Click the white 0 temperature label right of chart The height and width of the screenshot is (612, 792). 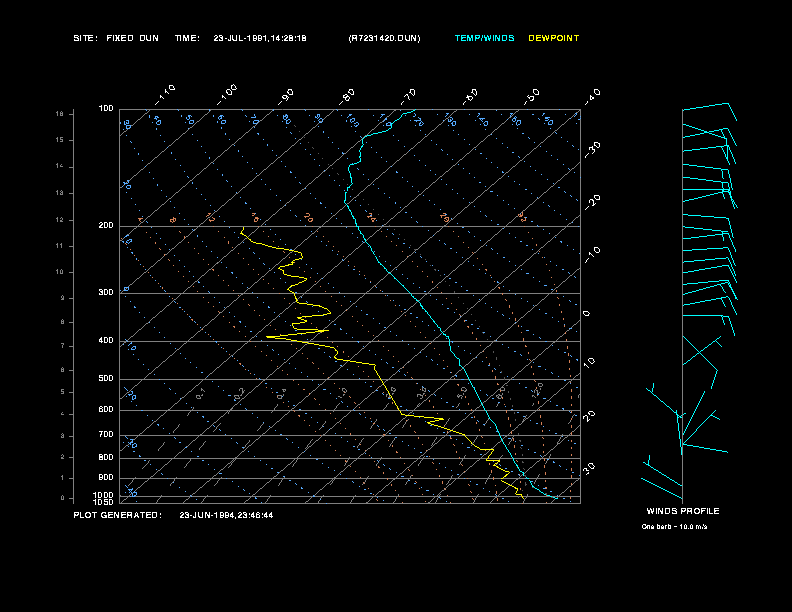(586, 314)
